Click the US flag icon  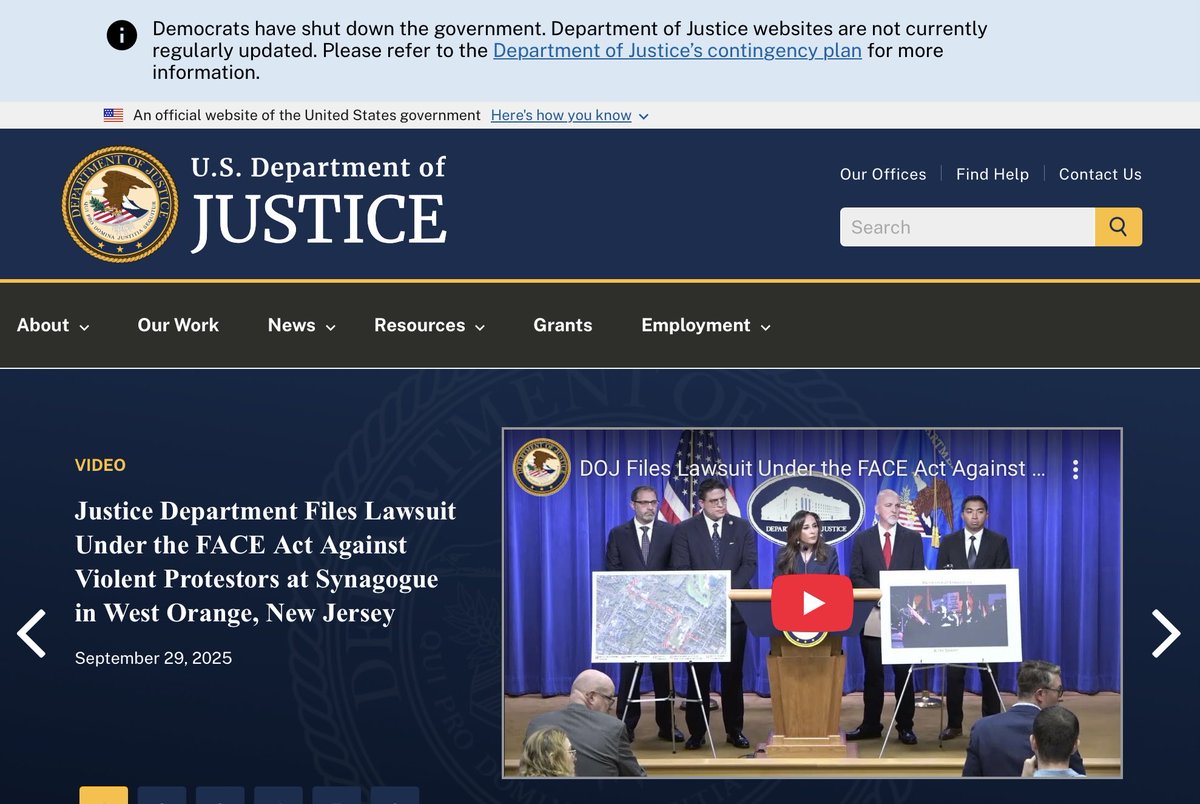point(113,115)
